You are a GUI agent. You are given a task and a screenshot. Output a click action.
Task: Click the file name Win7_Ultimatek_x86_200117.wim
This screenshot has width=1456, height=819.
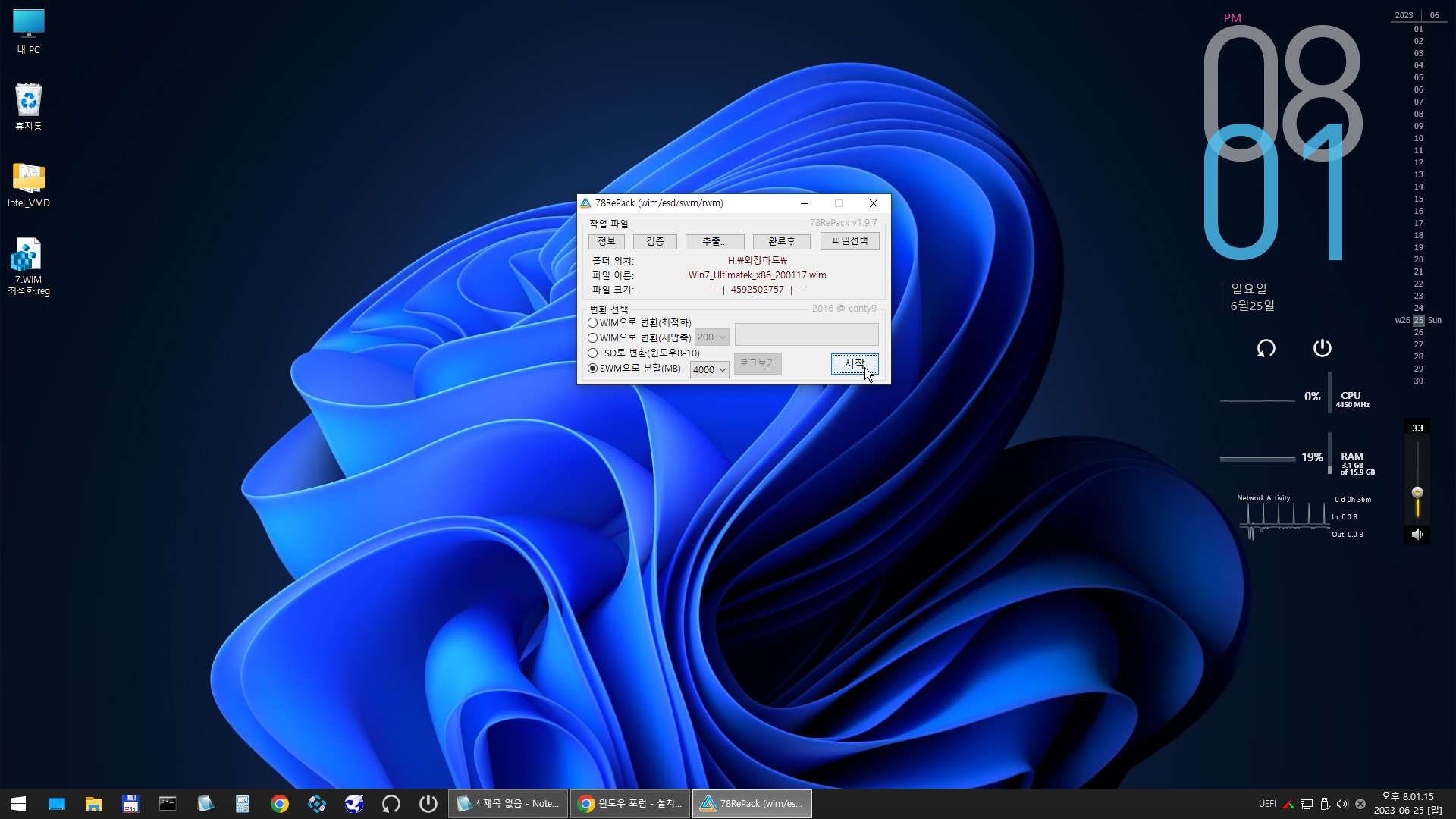(758, 275)
